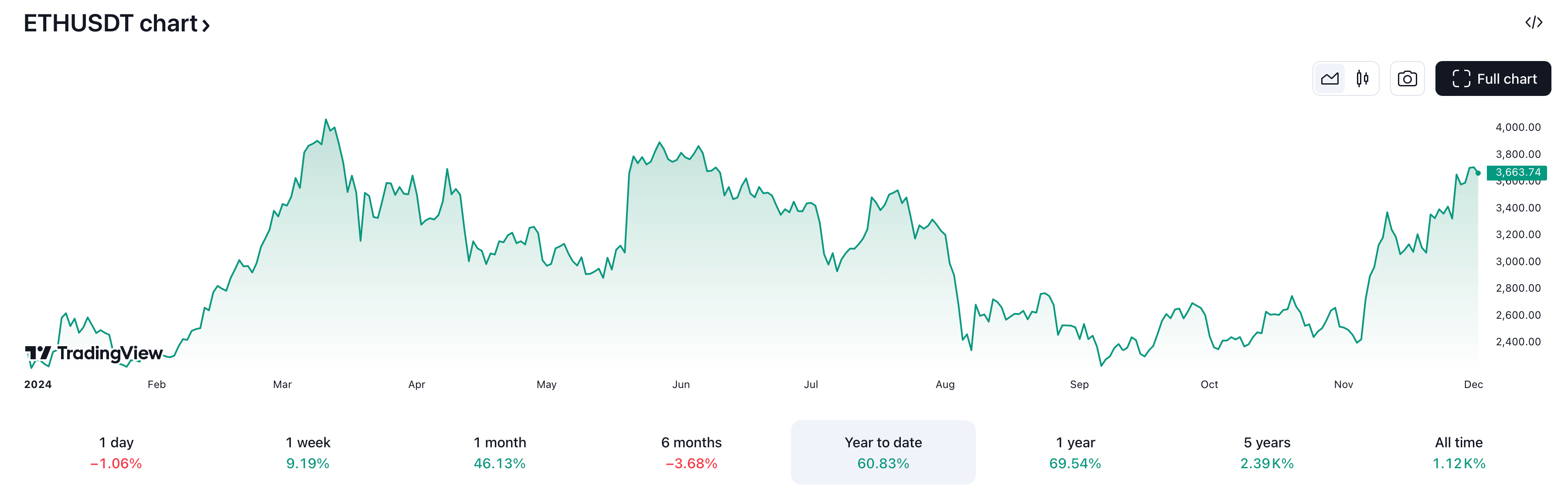This screenshot has height=497, width=1568.
Task: Choose the 1 month range
Action: (500, 452)
